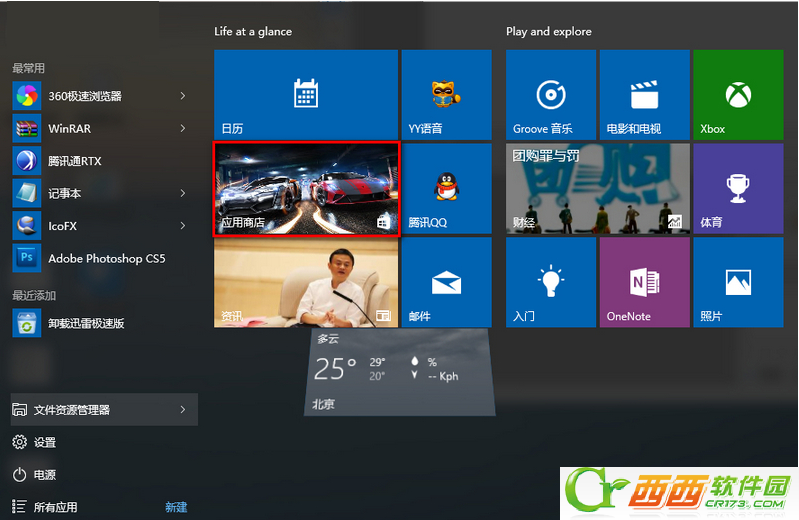
Task: Open the 体育 sports trophy tile
Action: click(738, 188)
